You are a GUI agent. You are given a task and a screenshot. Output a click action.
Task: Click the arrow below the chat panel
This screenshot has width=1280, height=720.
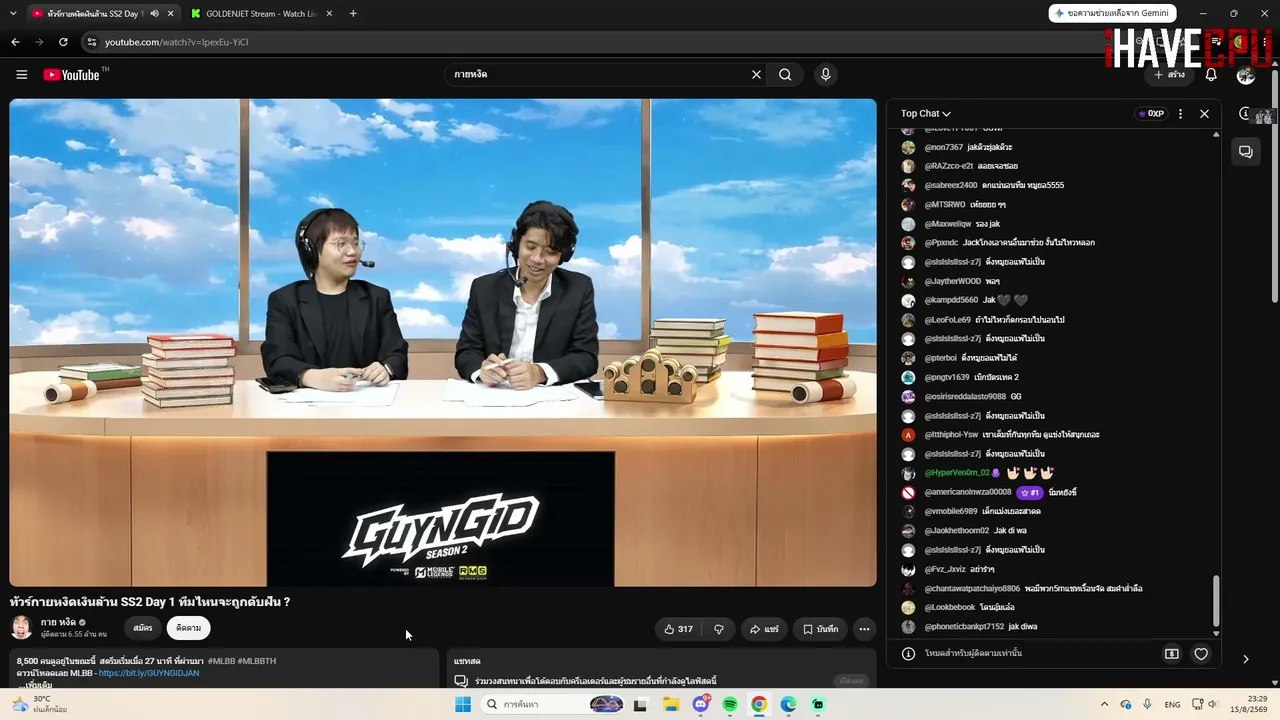tap(1245, 659)
